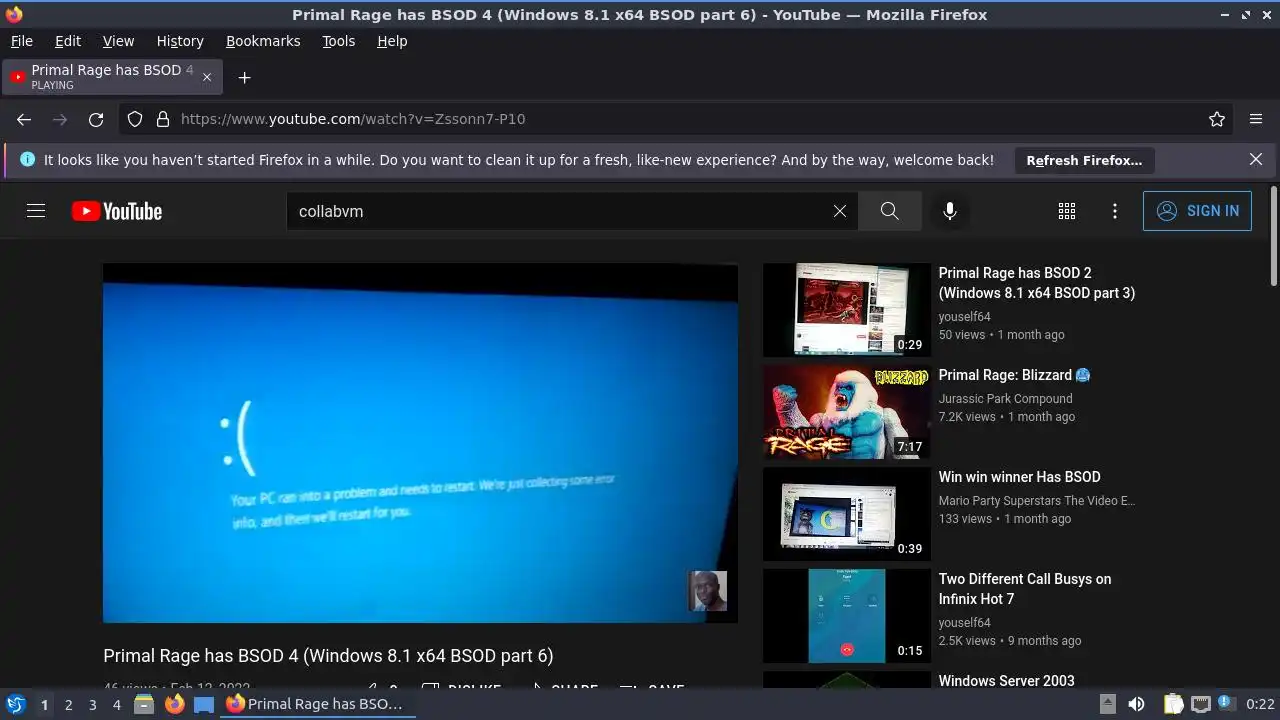Viewport: 1280px width, 720px height.
Task: Open the Win win winner Has BSOD thumbnail
Action: click(847, 514)
